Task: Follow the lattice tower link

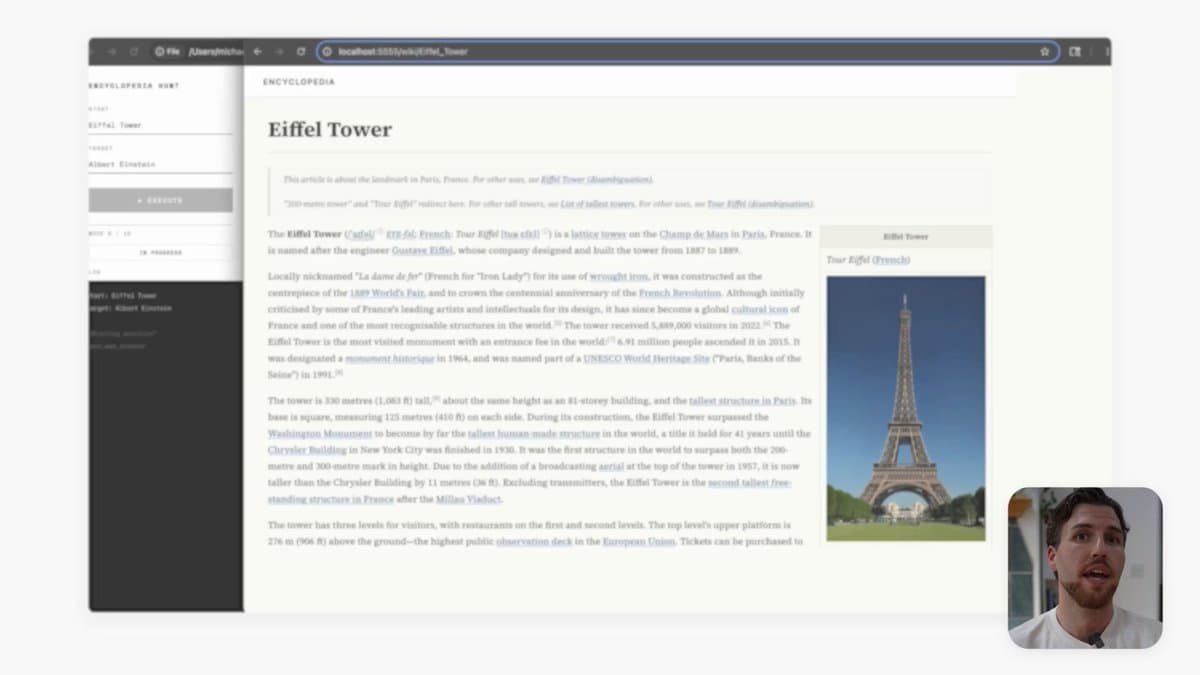Action: pyautogui.click(x=600, y=234)
